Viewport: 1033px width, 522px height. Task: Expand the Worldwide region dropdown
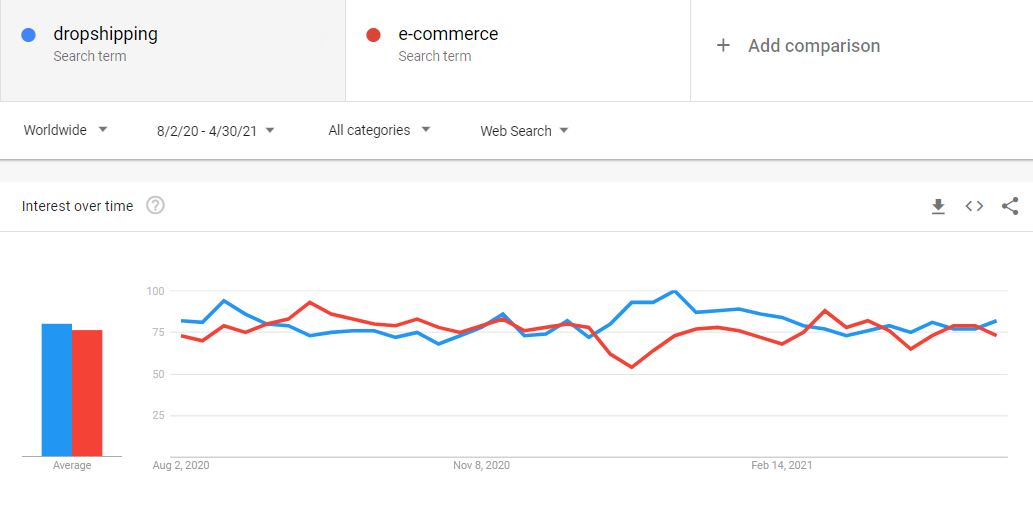coord(65,130)
